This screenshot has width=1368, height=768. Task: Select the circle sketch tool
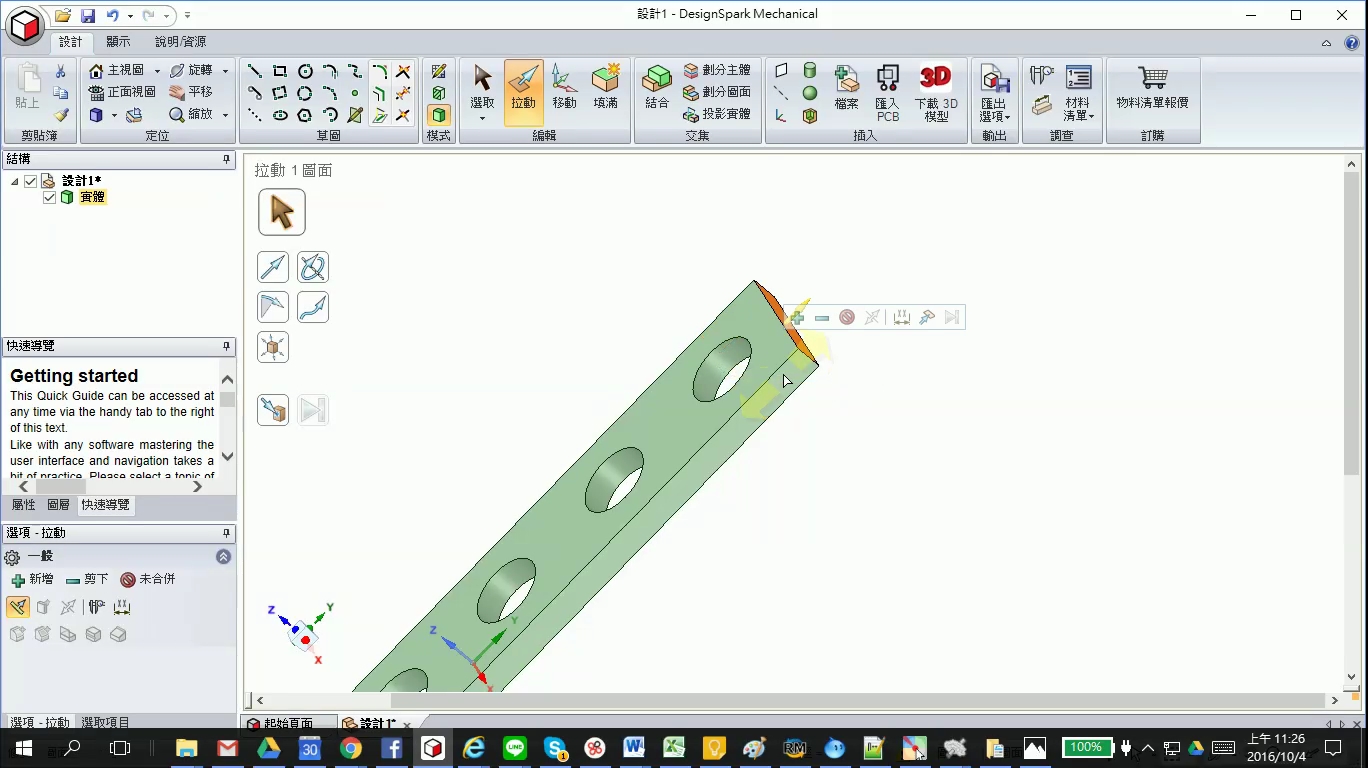[305, 71]
